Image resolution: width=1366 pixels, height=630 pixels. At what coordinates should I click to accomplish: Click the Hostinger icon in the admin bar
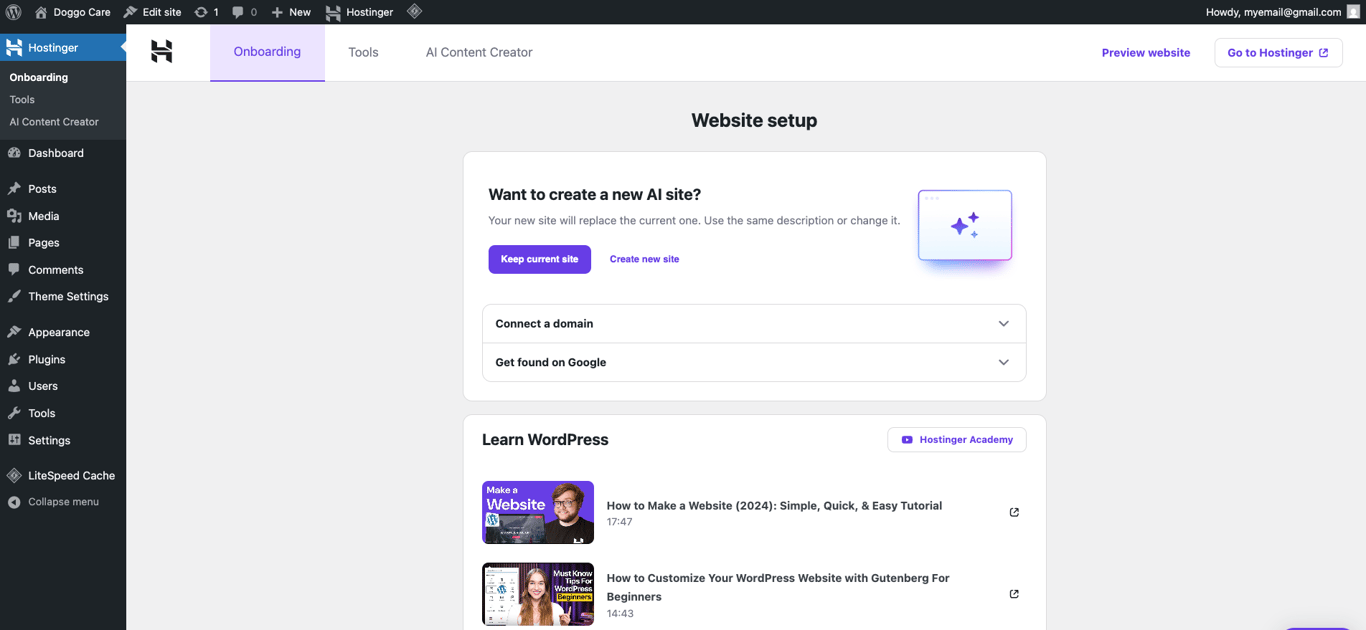(333, 12)
